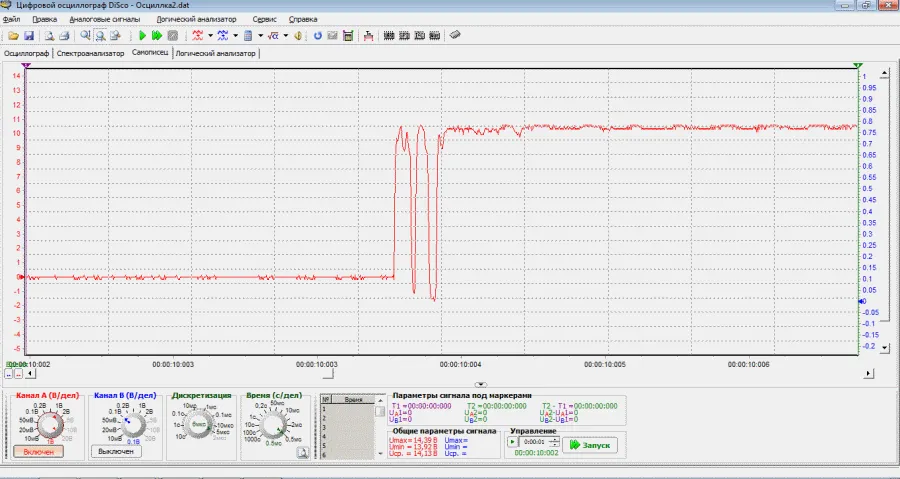Click the first magnifier zoom icon
The height and width of the screenshot is (479, 900).
click(85, 36)
